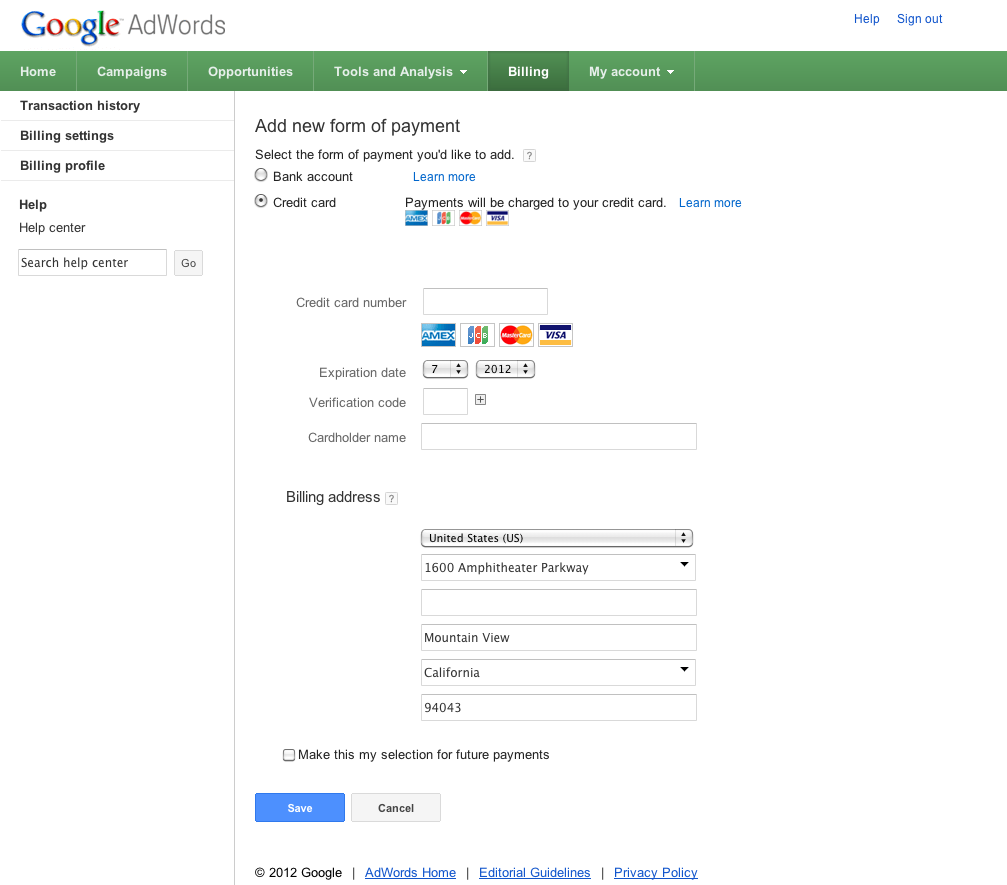
Task: Click the large JCB card icon
Action: pyautogui.click(x=477, y=335)
